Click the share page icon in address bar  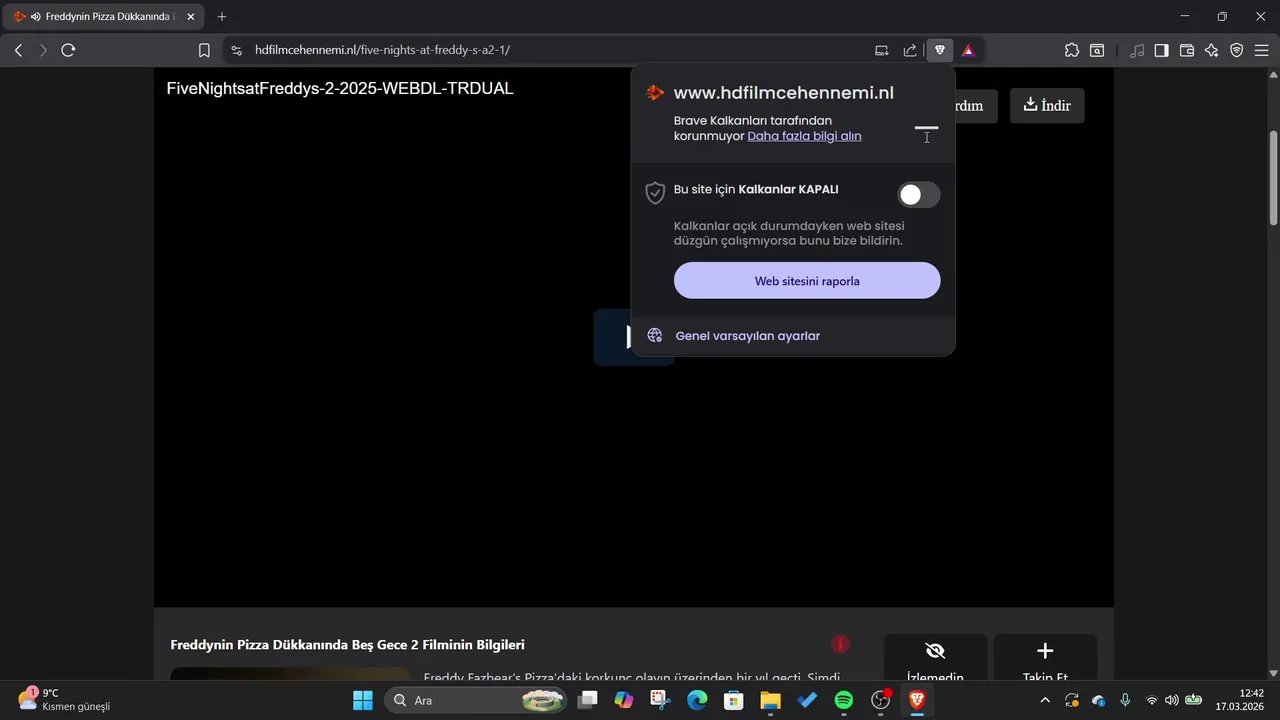pos(910,50)
